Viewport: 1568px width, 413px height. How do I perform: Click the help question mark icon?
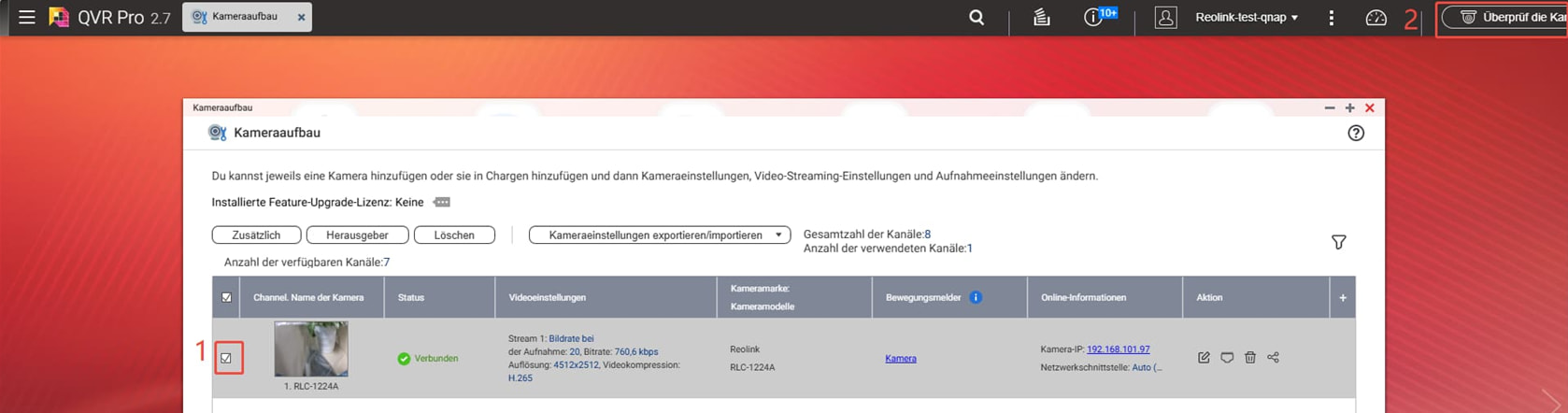1356,133
